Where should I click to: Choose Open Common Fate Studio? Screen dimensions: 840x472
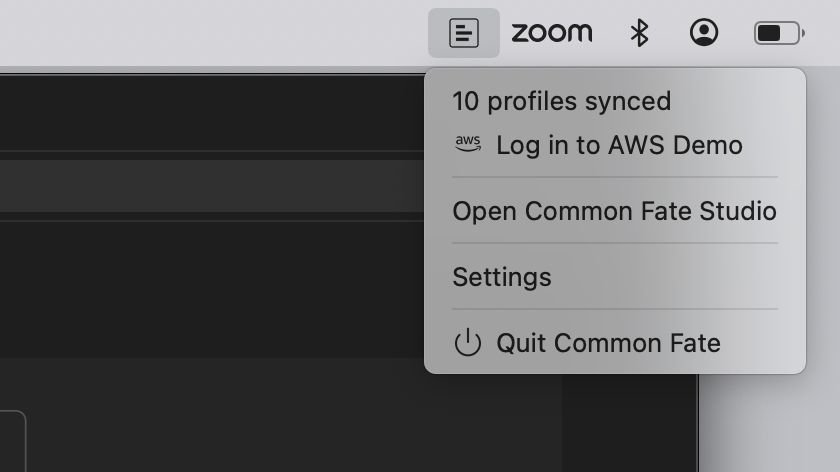(x=614, y=211)
